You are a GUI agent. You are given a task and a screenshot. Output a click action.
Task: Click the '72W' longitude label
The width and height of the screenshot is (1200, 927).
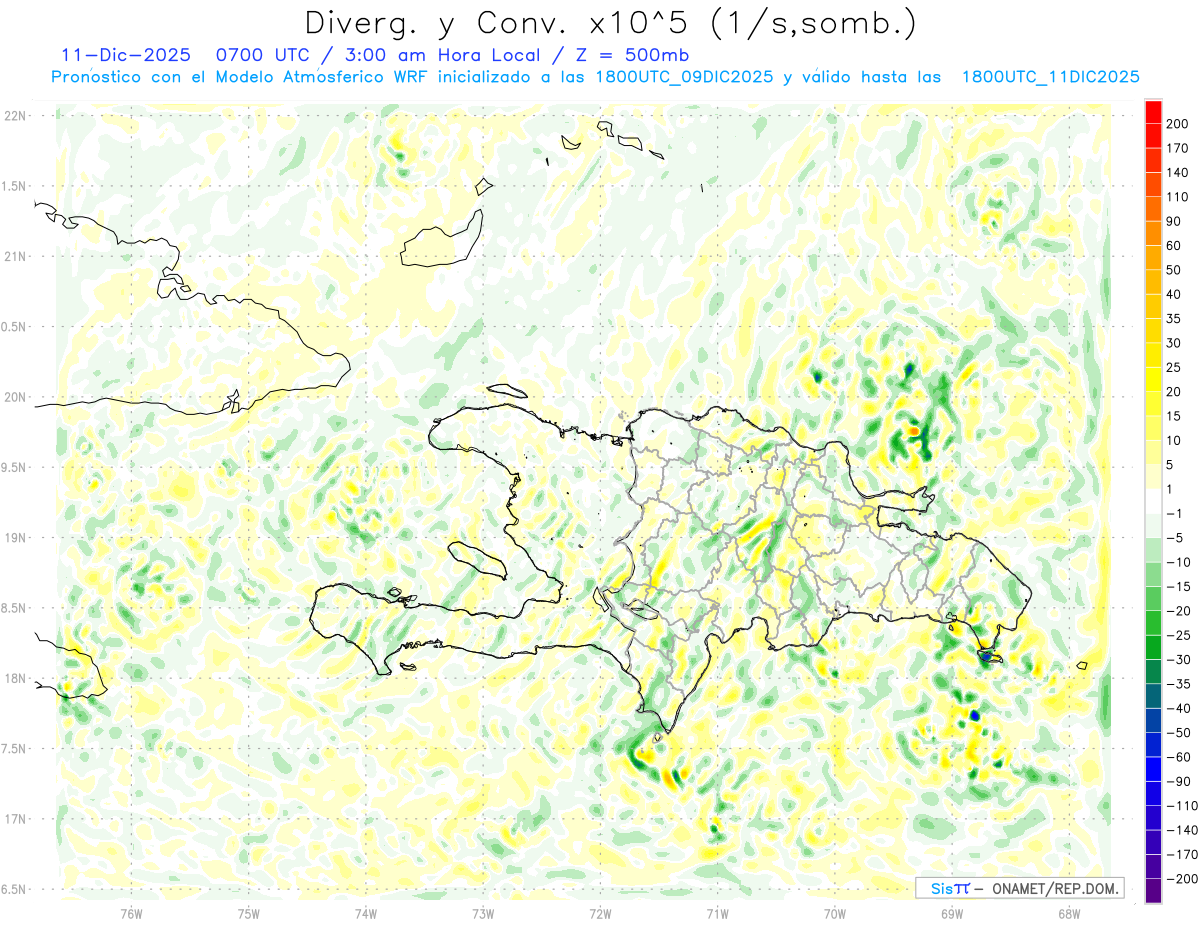(600, 914)
